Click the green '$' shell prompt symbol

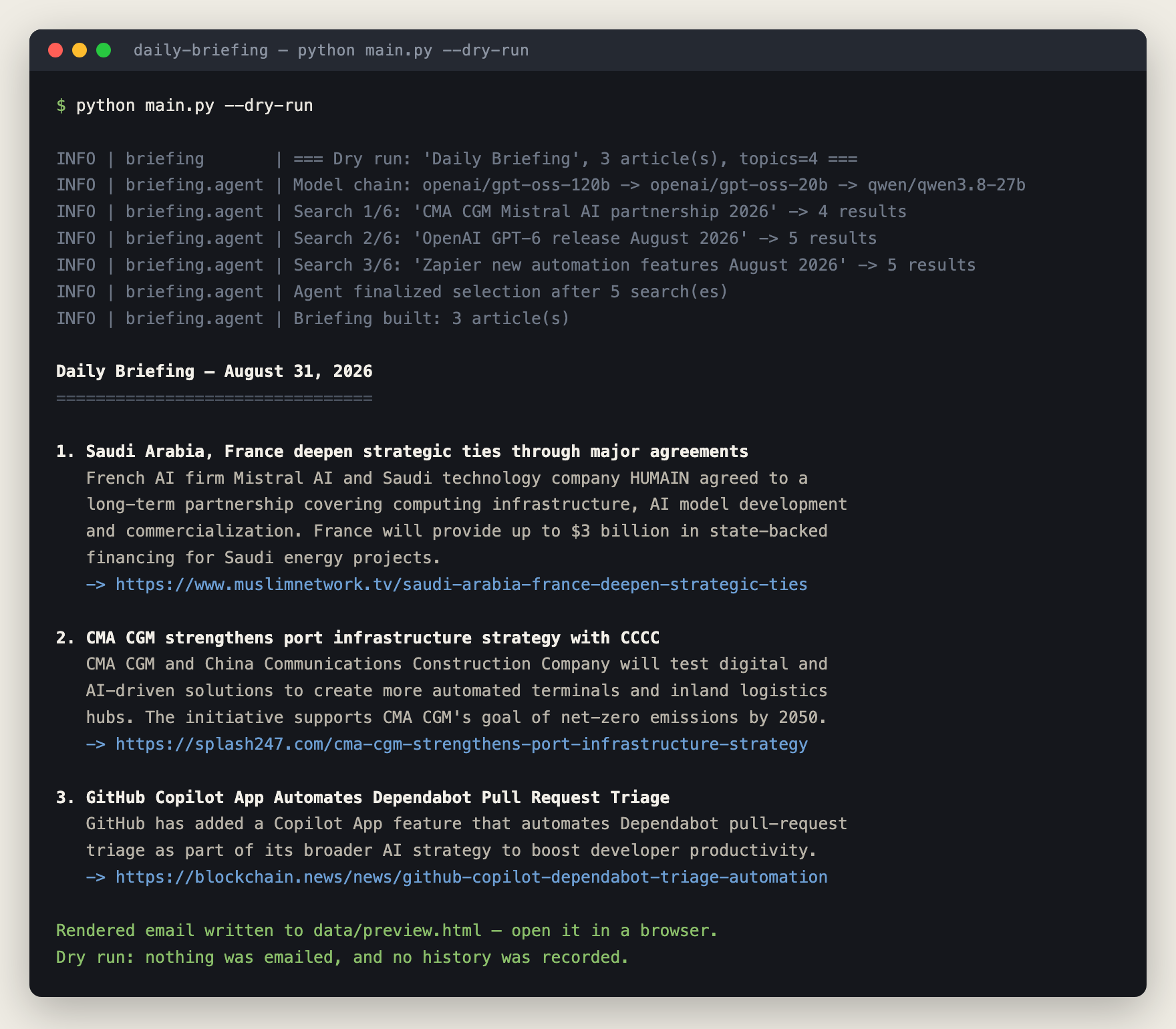click(61, 106)
